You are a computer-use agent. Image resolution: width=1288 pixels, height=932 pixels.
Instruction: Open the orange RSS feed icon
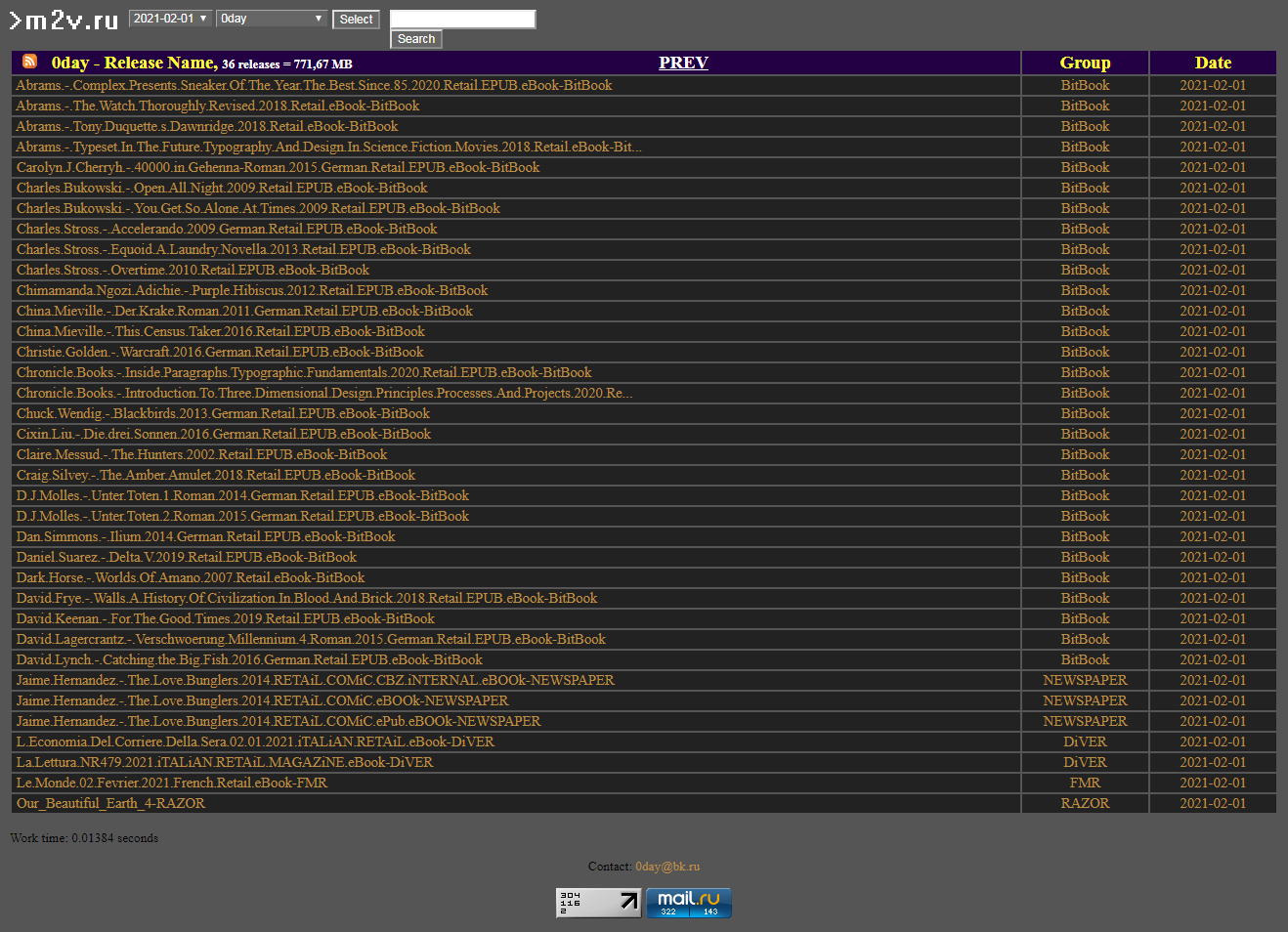(x=30, y=62)
